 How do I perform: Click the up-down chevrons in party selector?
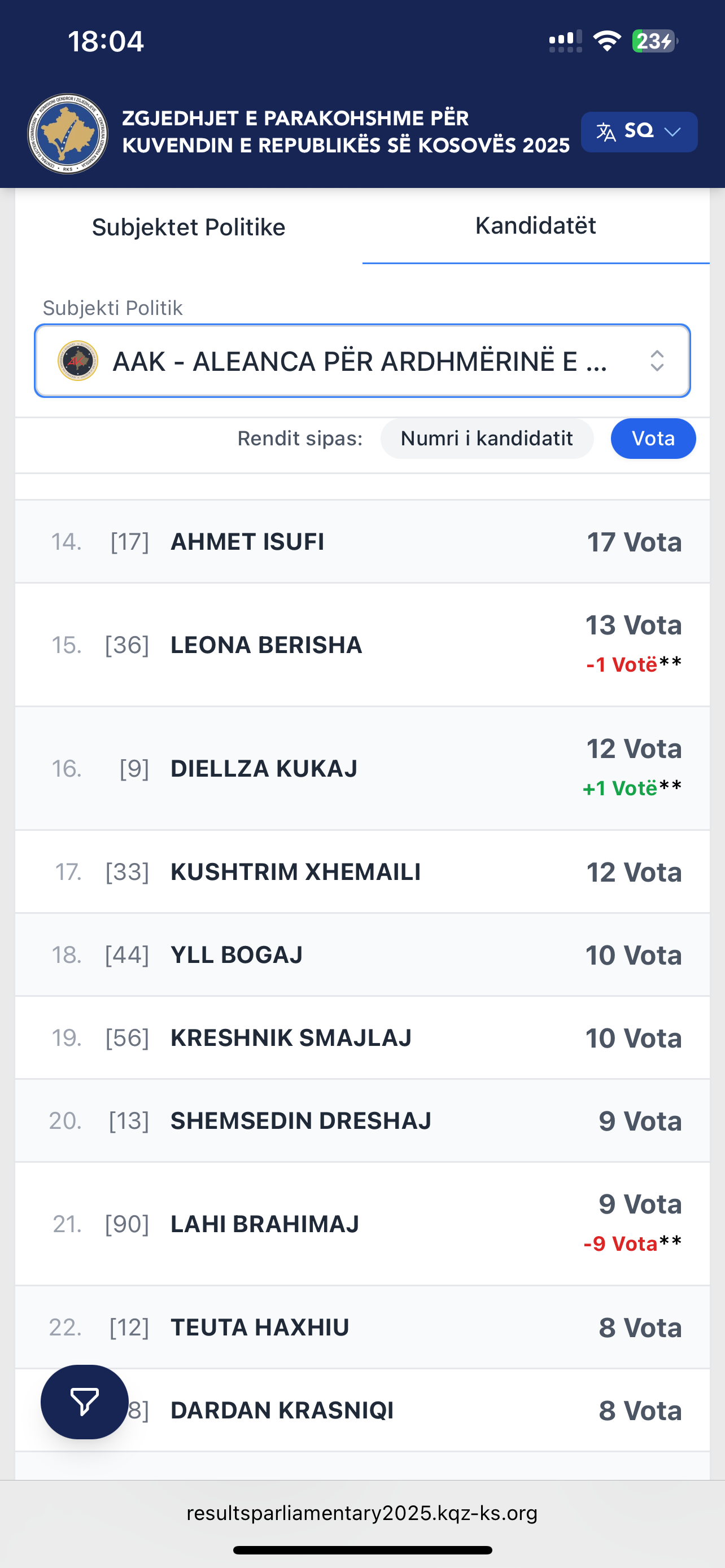[657, 361]
